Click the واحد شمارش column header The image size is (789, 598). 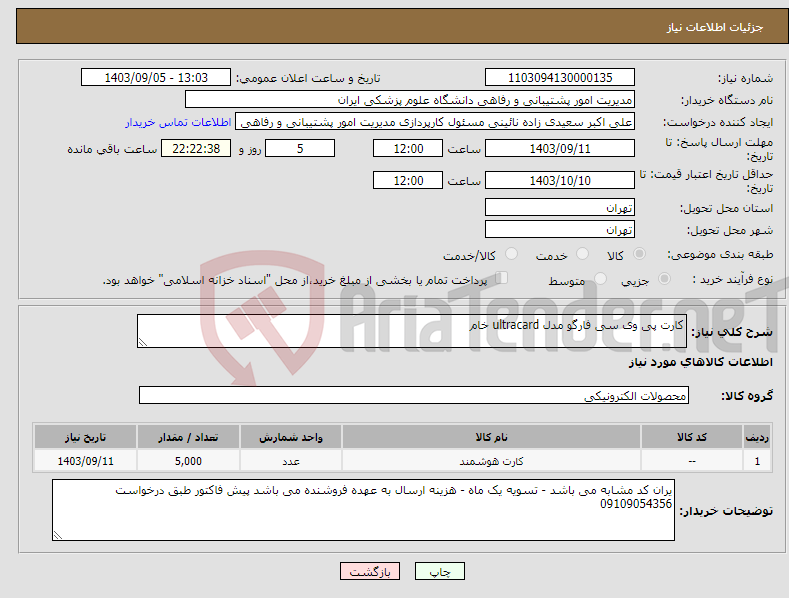coord(291,437)
